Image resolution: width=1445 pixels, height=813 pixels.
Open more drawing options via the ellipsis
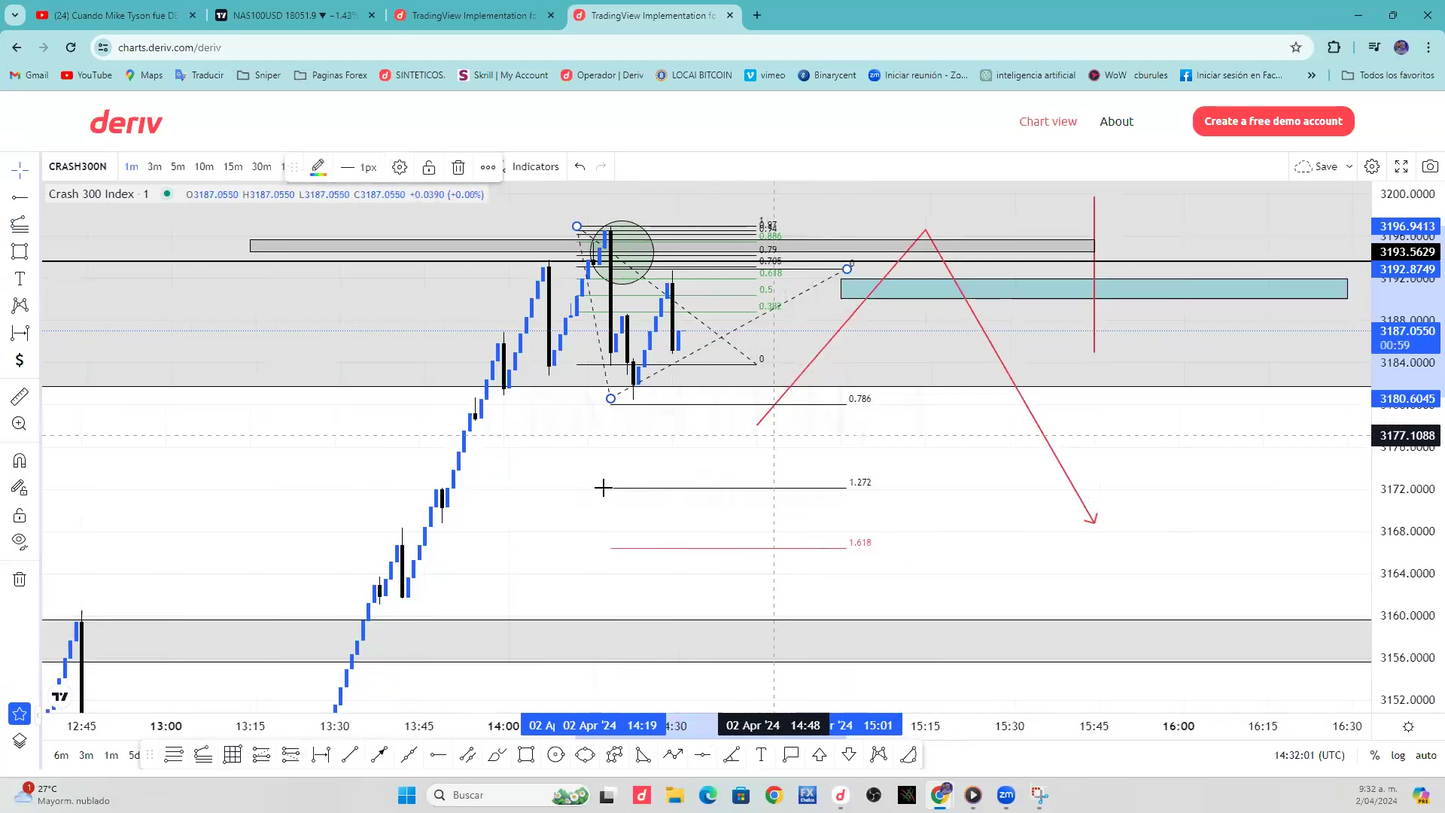[x=488, y=167]
